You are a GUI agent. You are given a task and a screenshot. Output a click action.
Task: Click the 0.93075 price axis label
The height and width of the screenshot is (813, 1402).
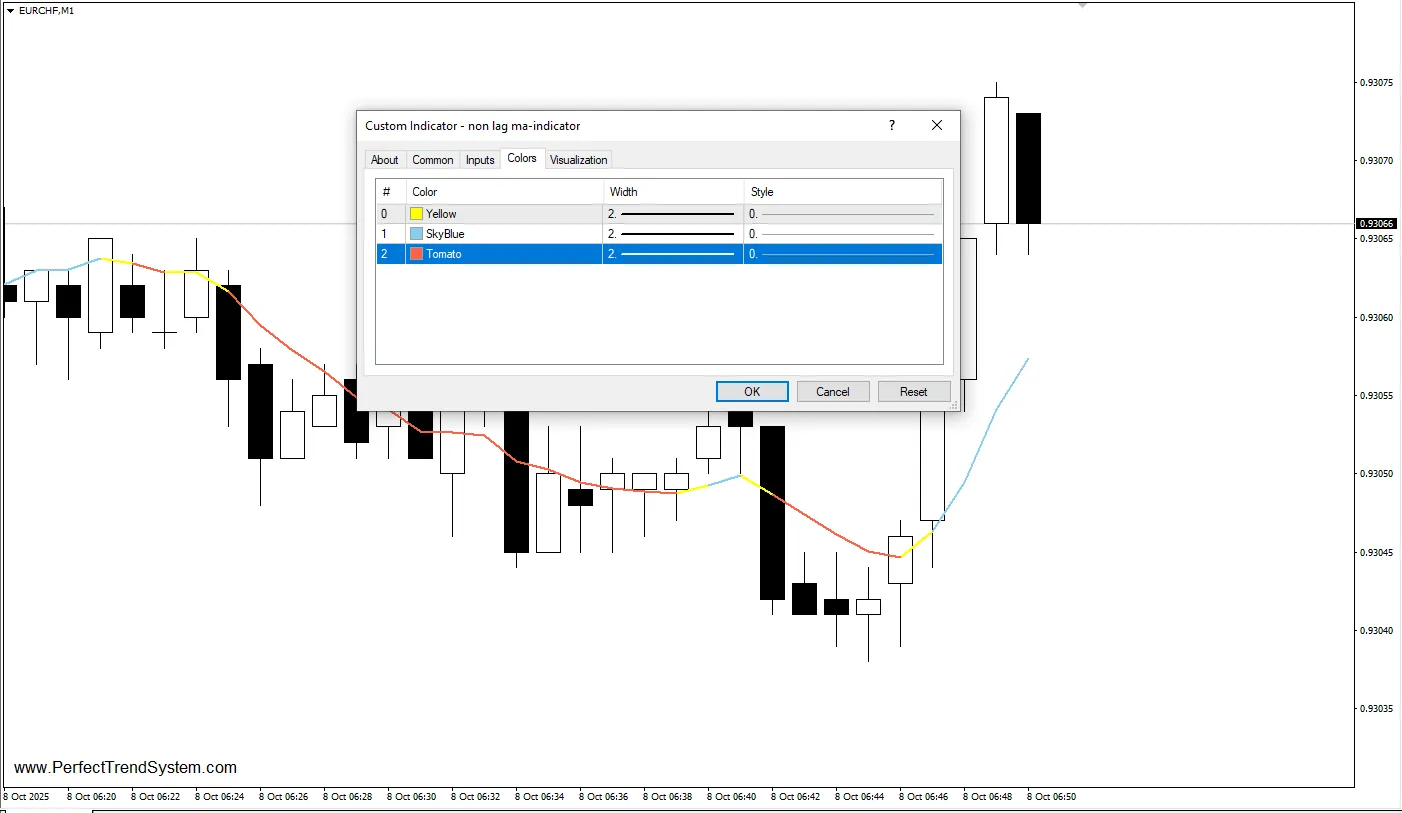pos(1377,82)
